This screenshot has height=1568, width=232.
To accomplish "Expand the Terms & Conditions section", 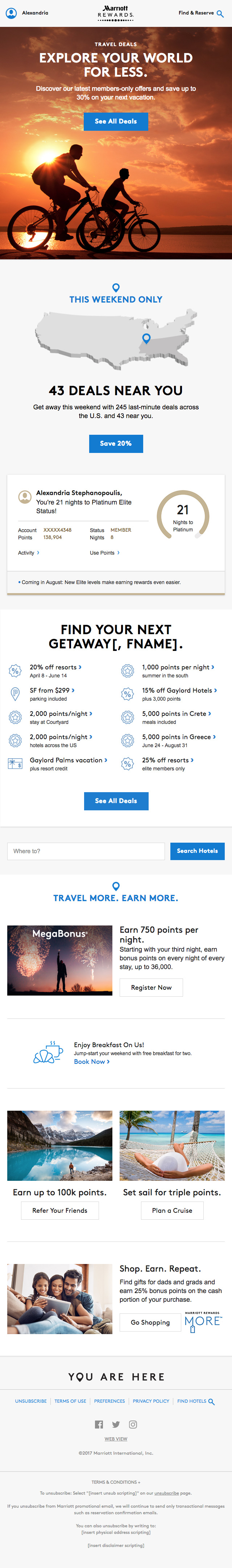I will [116, 1482].
